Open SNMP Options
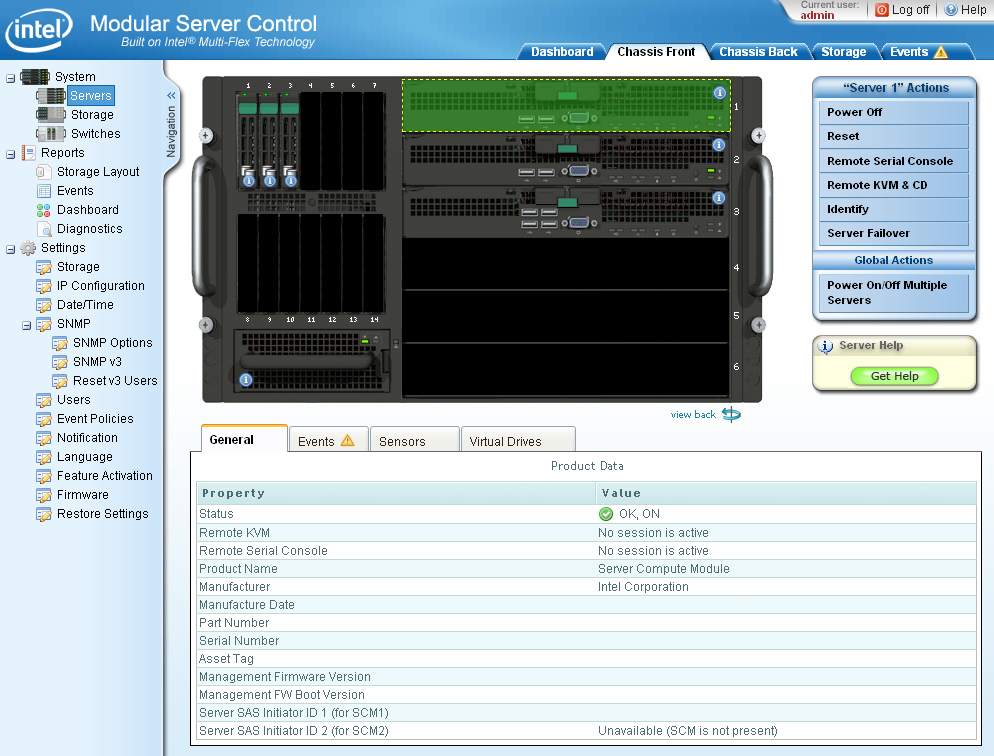The height and width of the screenshot is (756, 994). [112, 343]
